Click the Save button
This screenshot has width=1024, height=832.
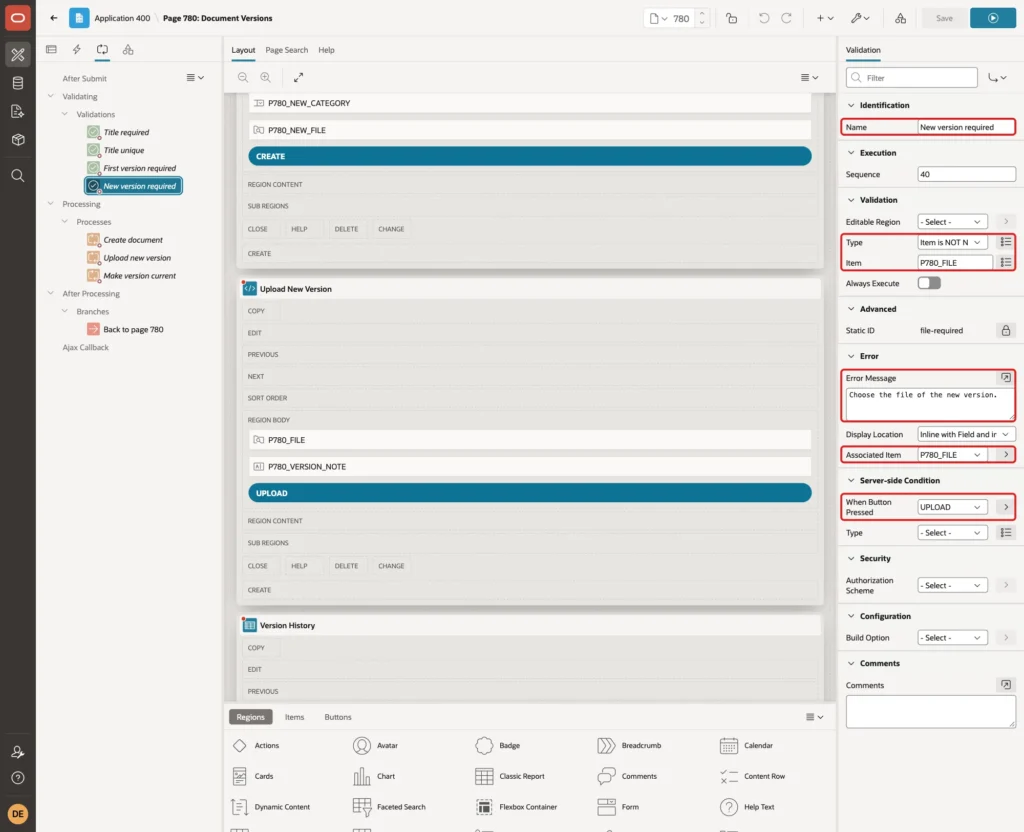944,18
